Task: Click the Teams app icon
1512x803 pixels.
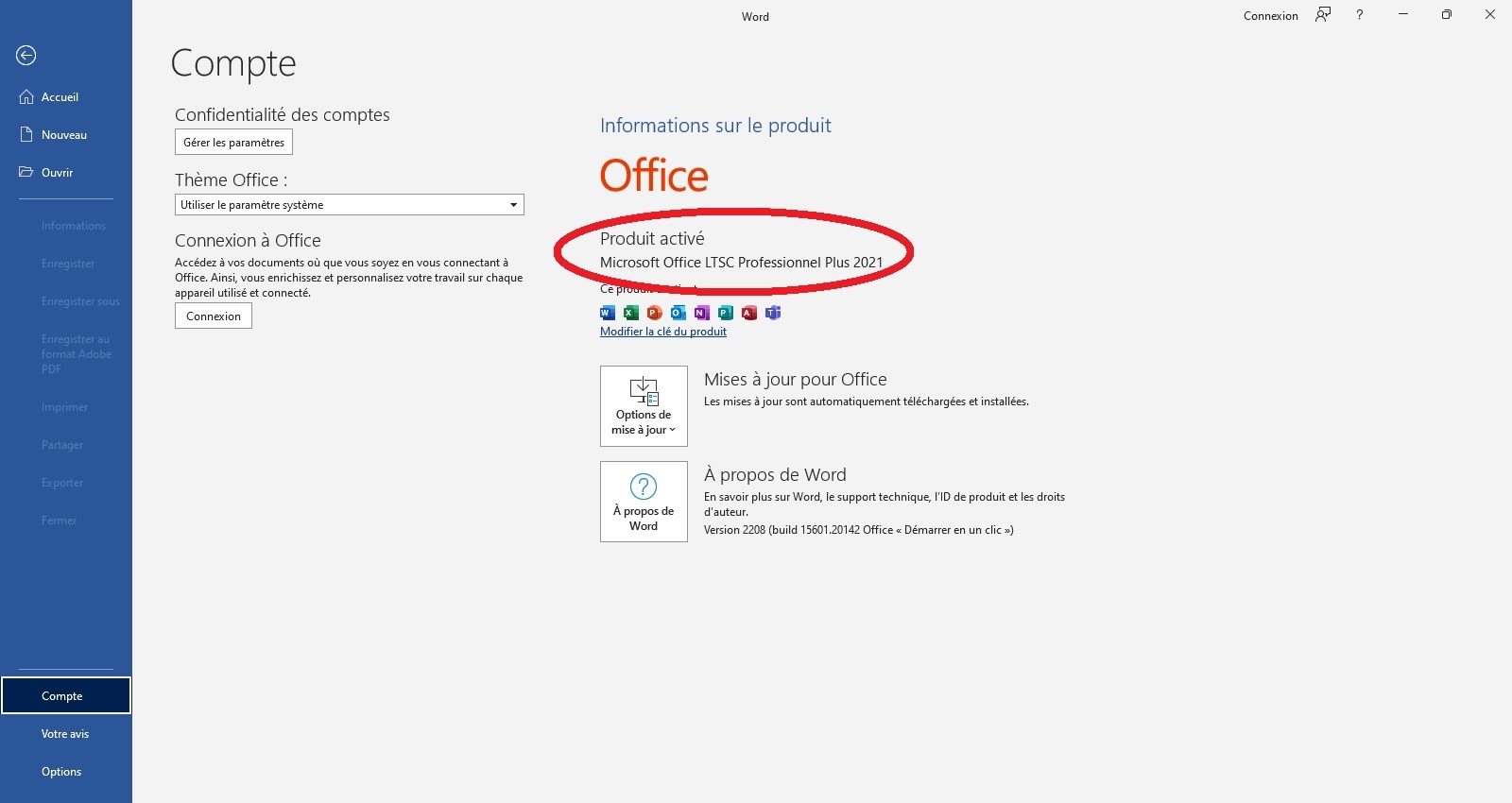Action: coord(773,313)
